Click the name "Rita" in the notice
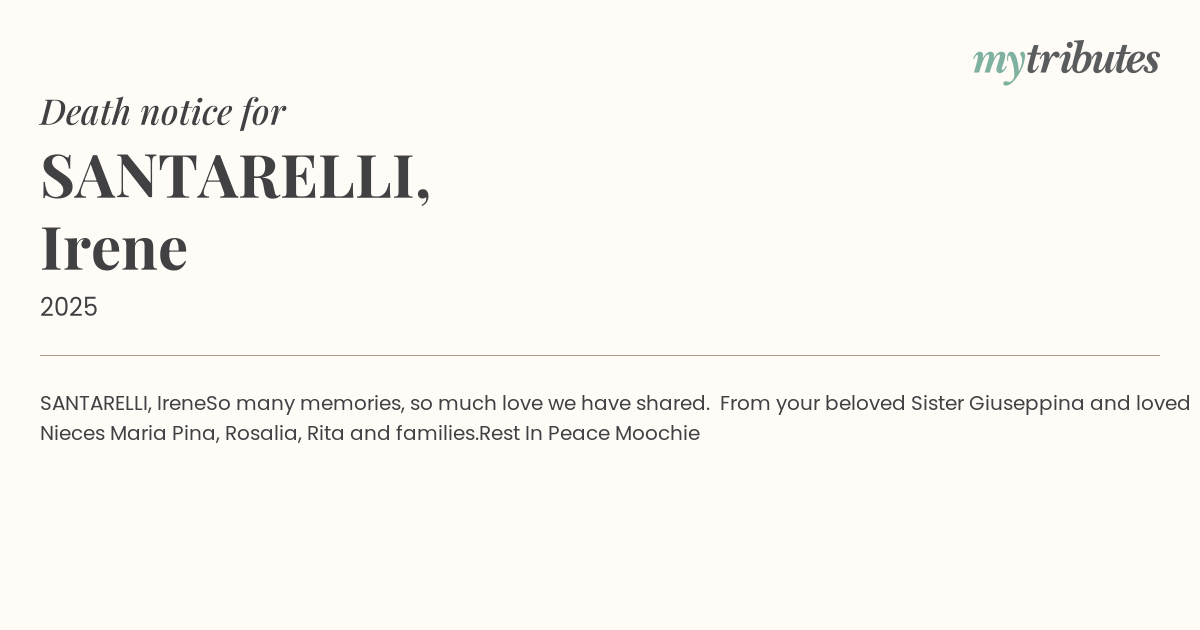Viewport: 1200px width, 630px height. [325, 434]
